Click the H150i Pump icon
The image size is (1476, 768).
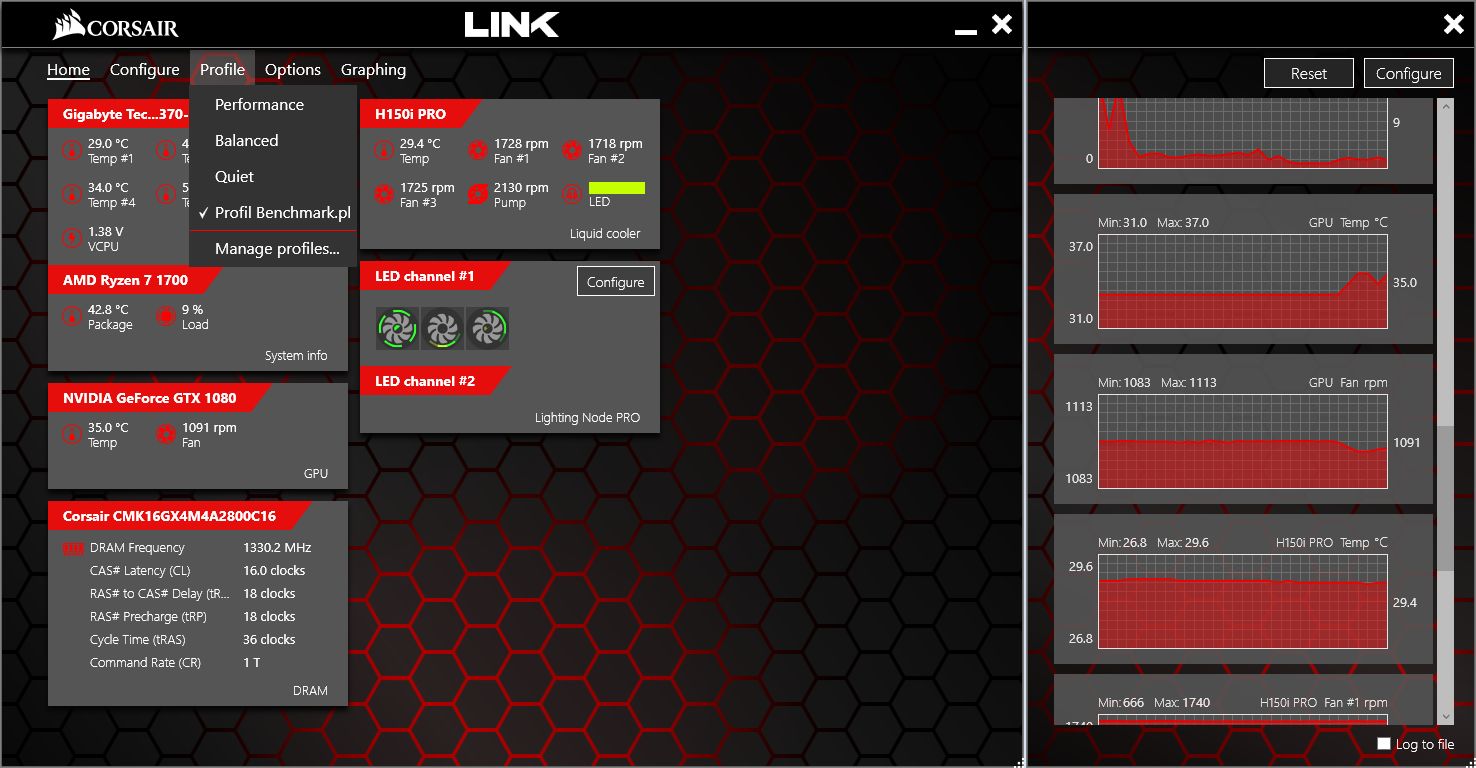coord(478,194)
